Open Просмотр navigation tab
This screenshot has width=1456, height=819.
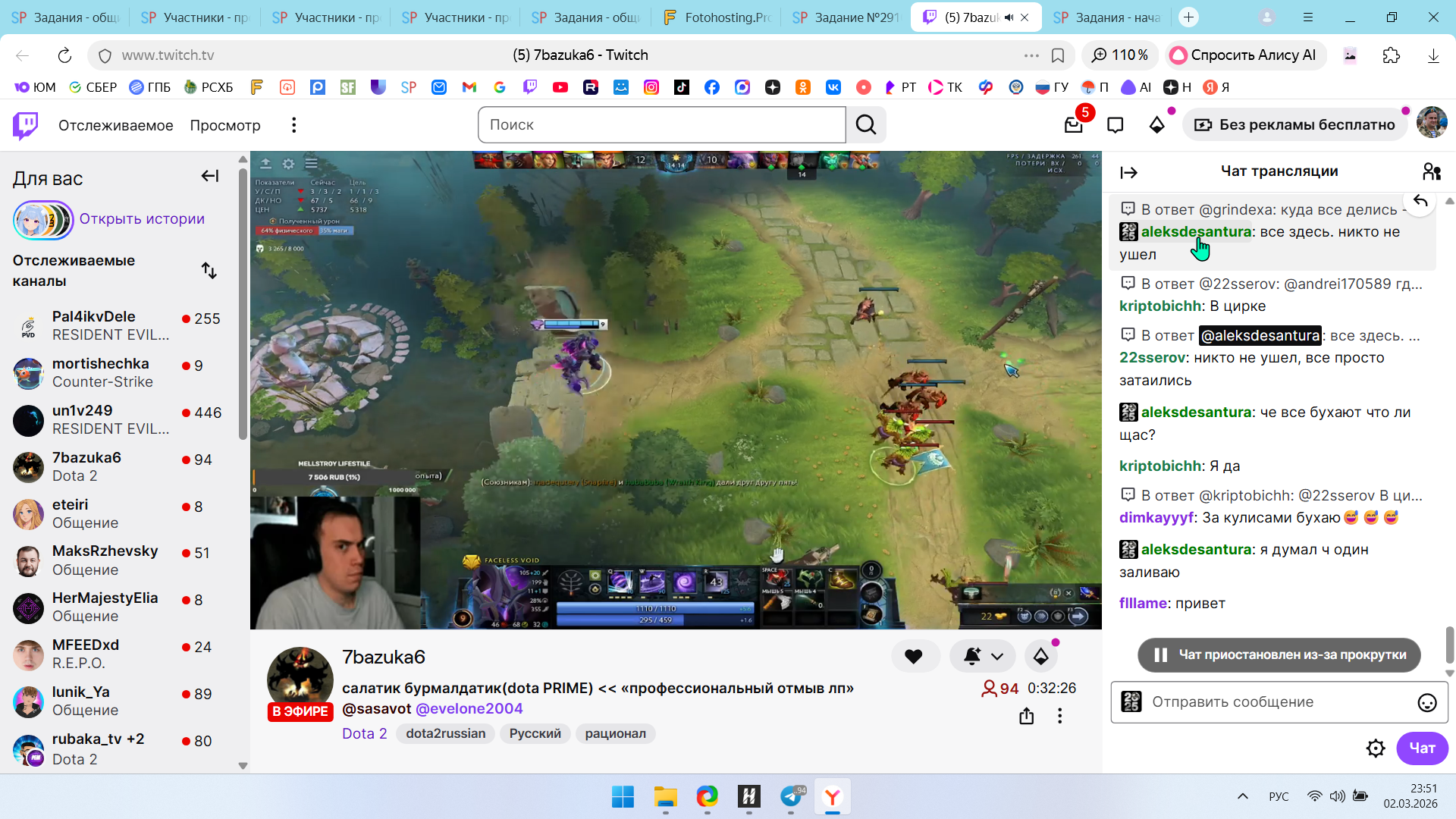(225, 125)
